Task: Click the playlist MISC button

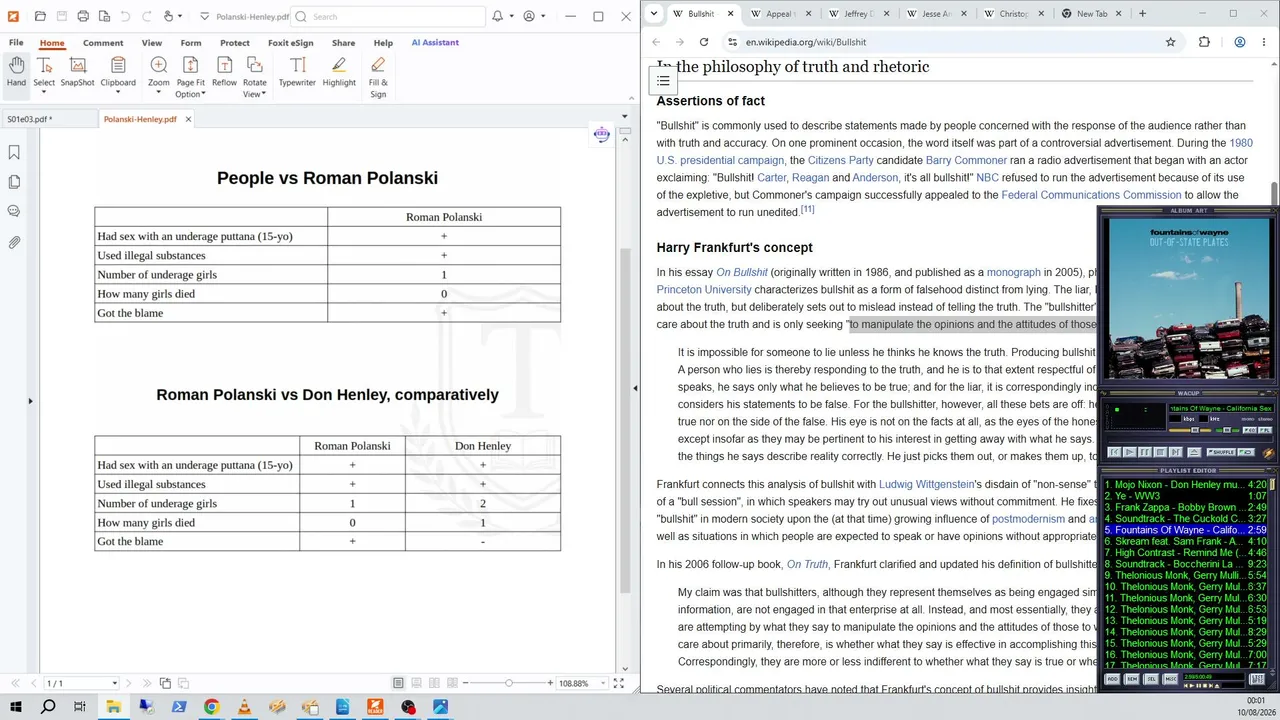Action: (x=1170, y=679)
